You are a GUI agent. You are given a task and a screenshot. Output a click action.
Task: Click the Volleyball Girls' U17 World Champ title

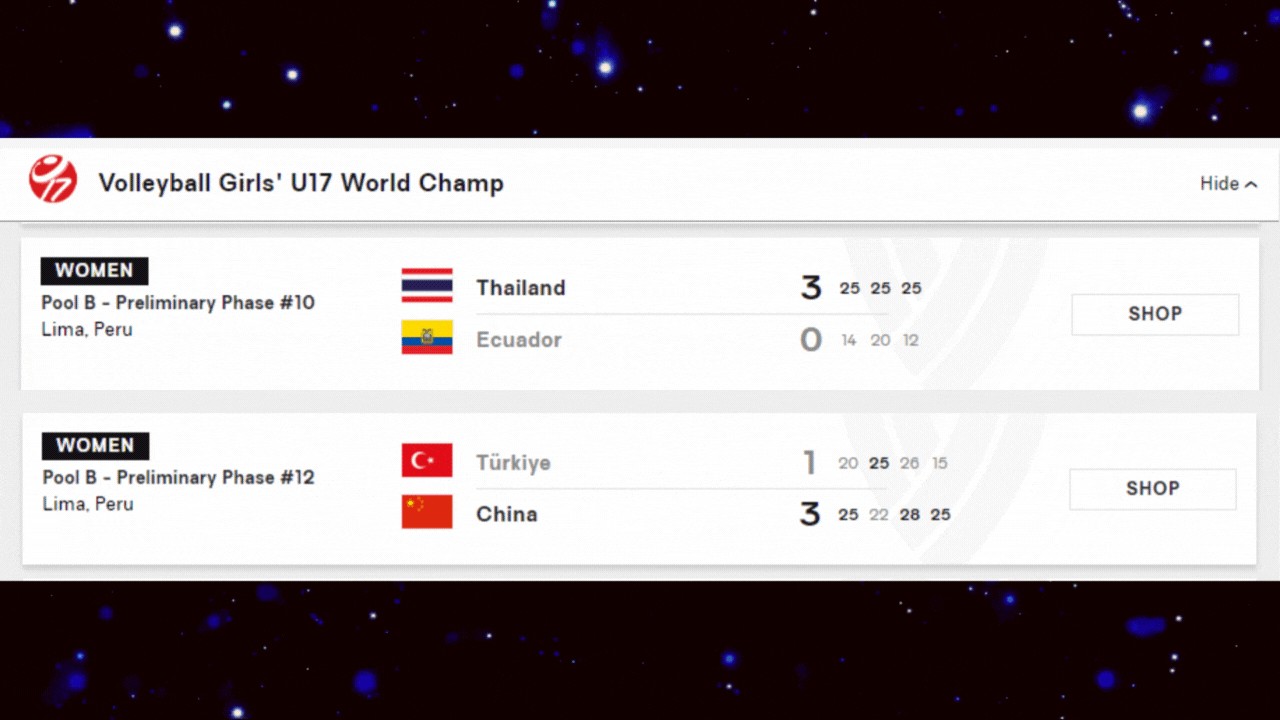point(301,183)
